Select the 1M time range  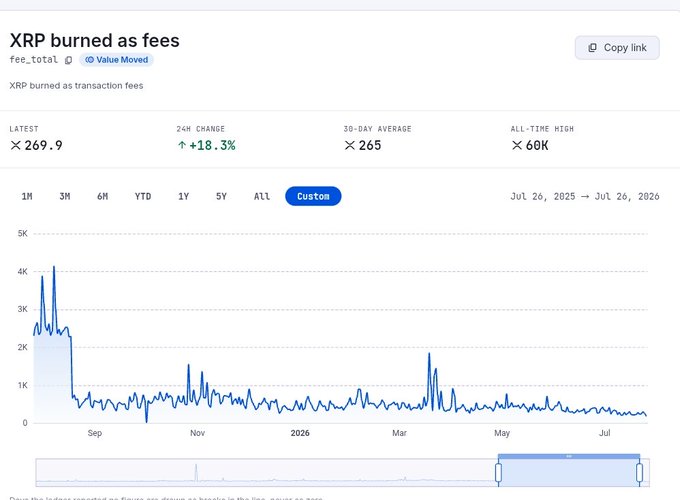[27, 196]
